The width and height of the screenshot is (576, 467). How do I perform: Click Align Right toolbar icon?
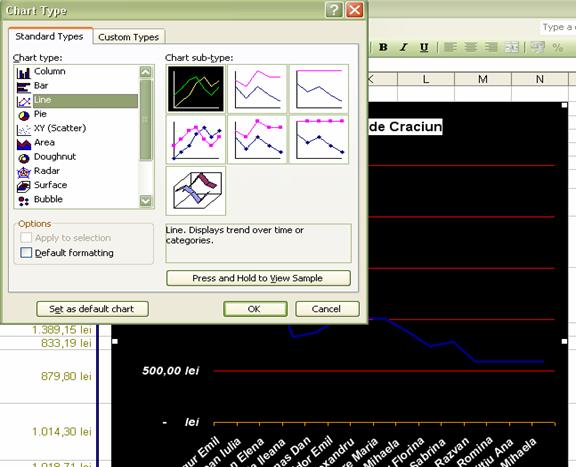491,47
